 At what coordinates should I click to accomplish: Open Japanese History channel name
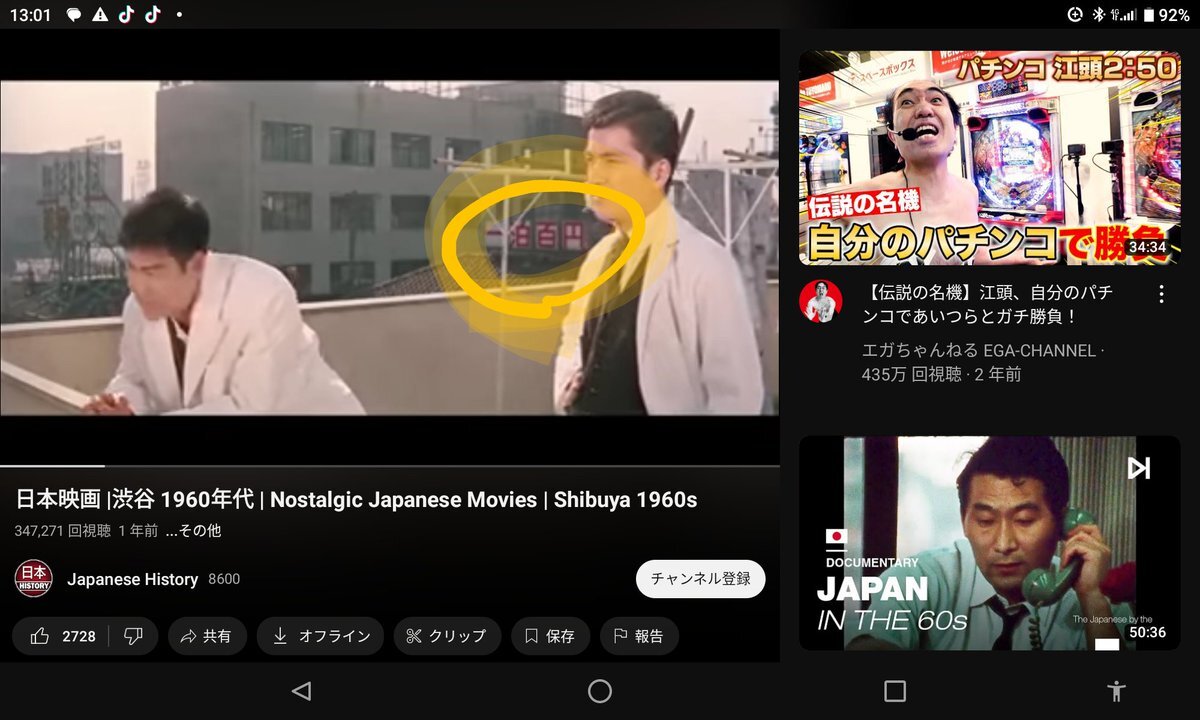click(132, 579)
